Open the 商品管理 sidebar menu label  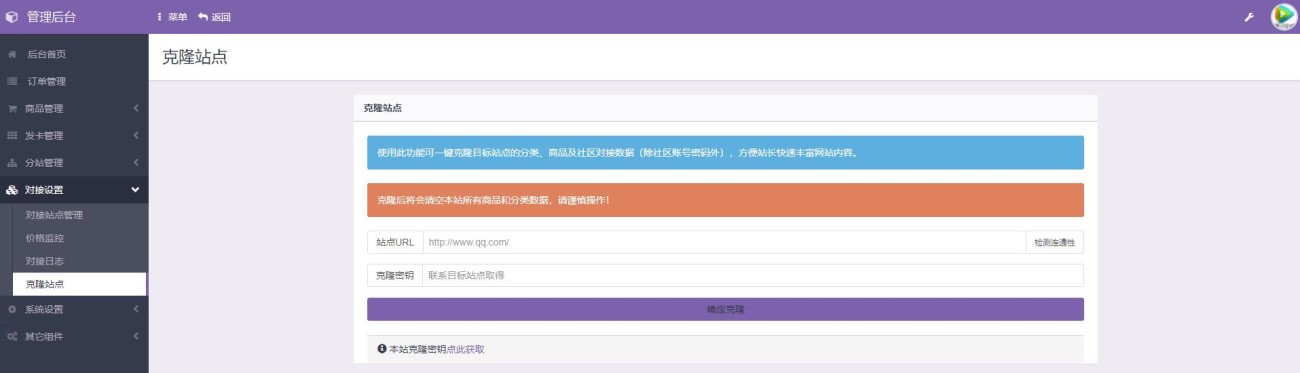pos(44,108)
